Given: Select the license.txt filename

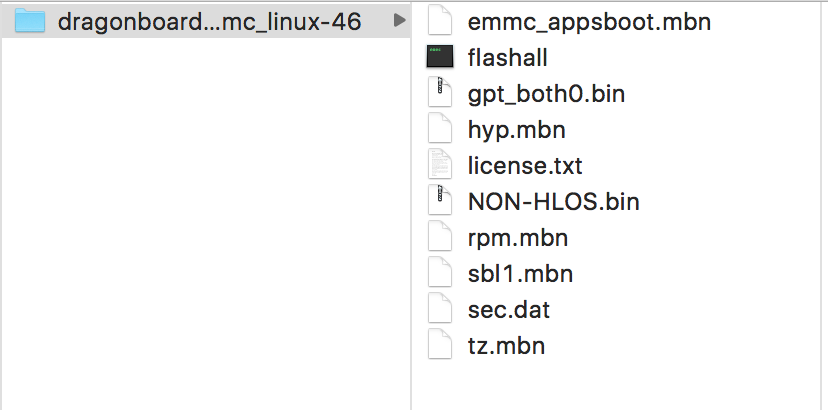Looking at the screenshot, I should [x=525, y=165].
